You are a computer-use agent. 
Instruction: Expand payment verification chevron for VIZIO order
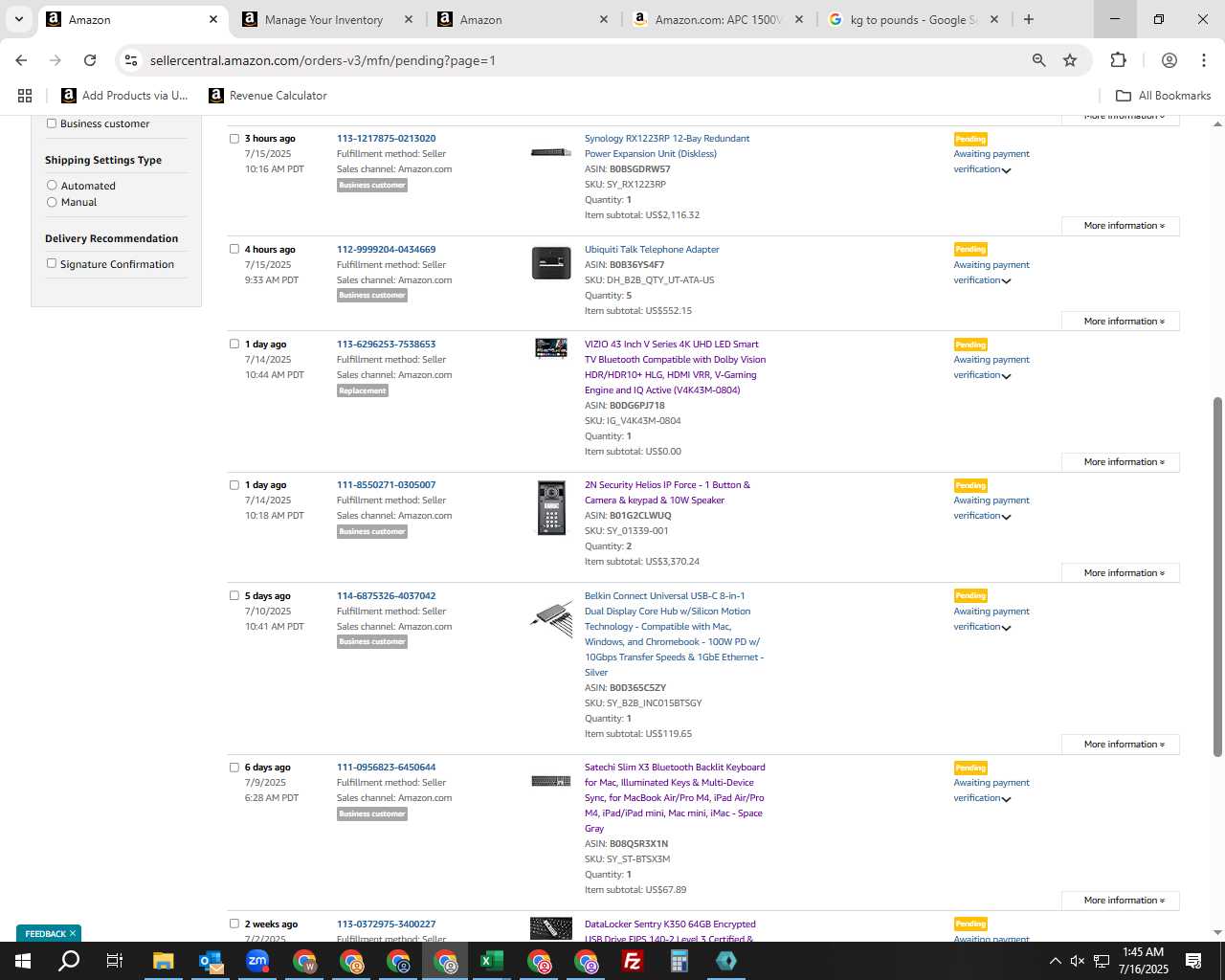[1006, 376]
